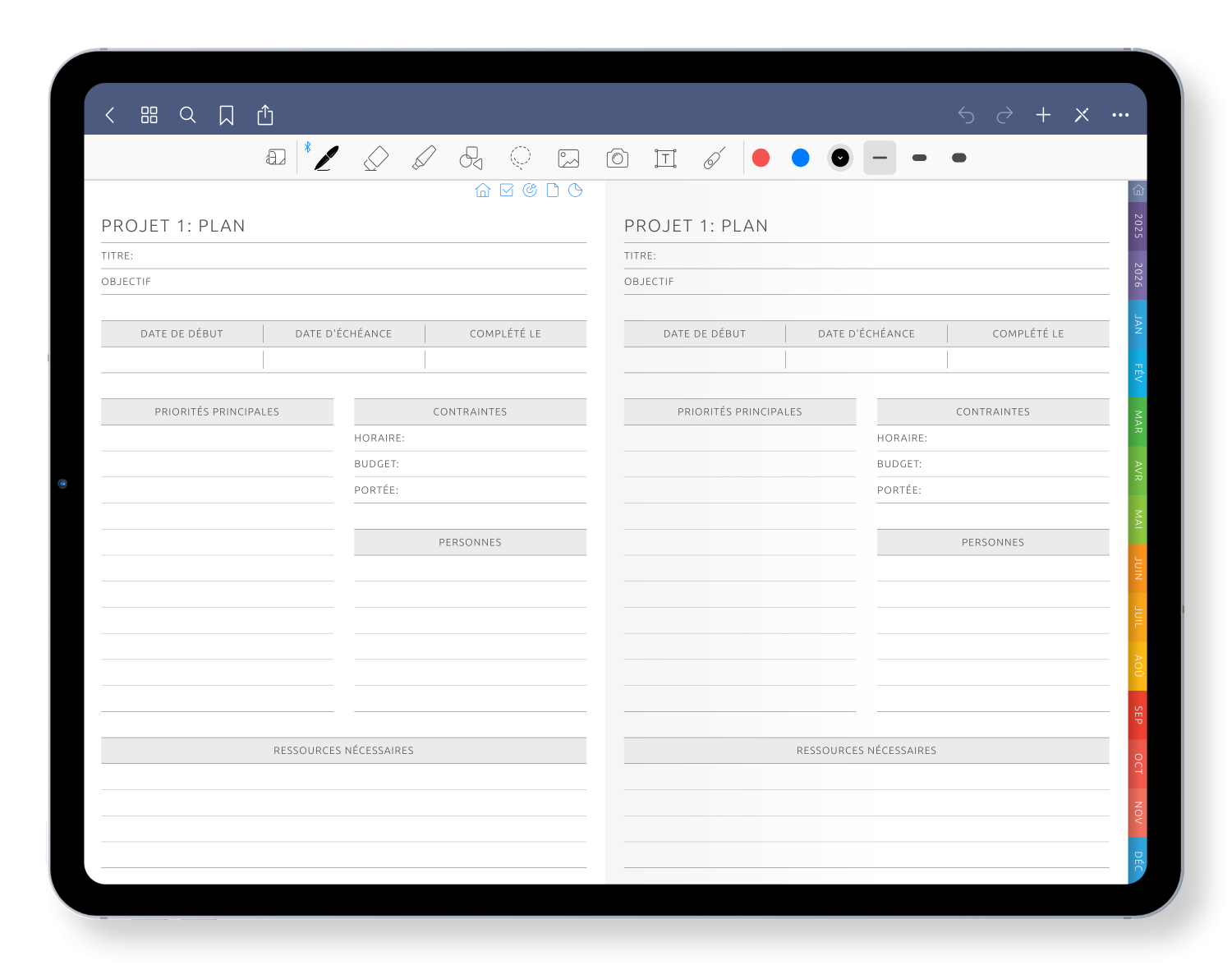
Task: Choose the red pen color
Action: click(x=761, y=158)
